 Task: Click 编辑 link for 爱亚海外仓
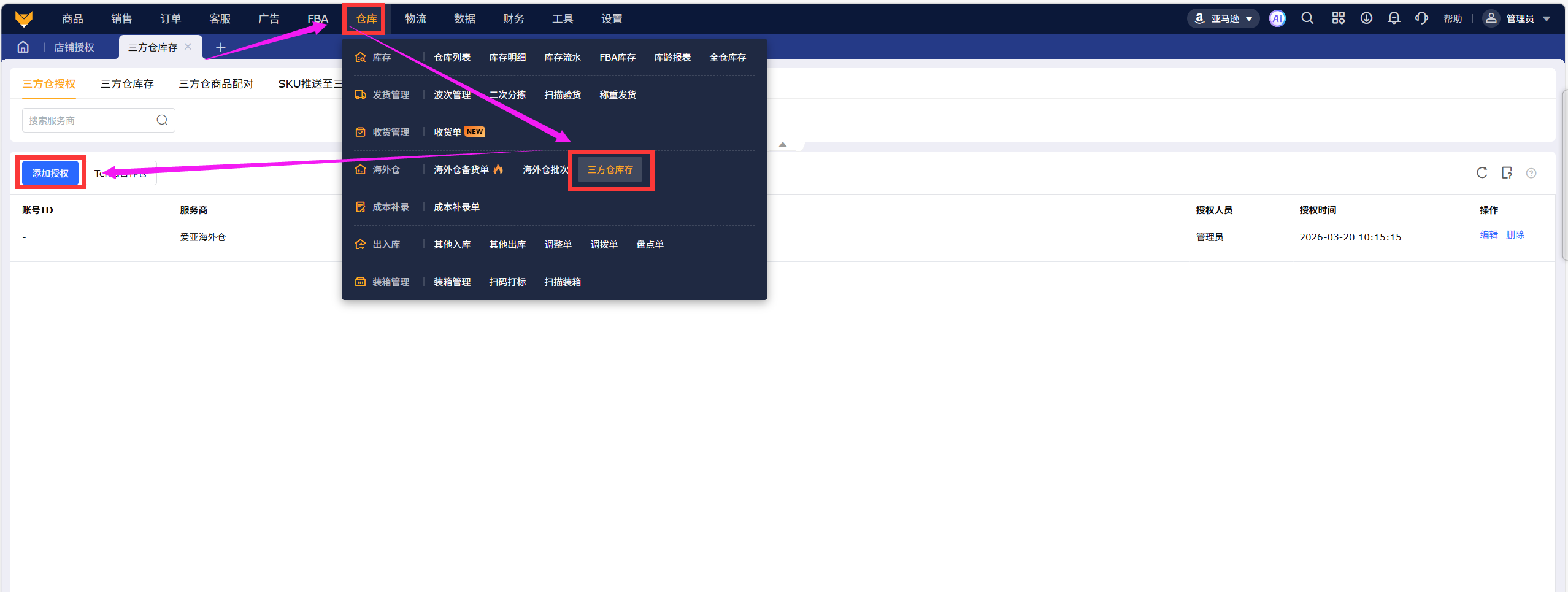1488,235
